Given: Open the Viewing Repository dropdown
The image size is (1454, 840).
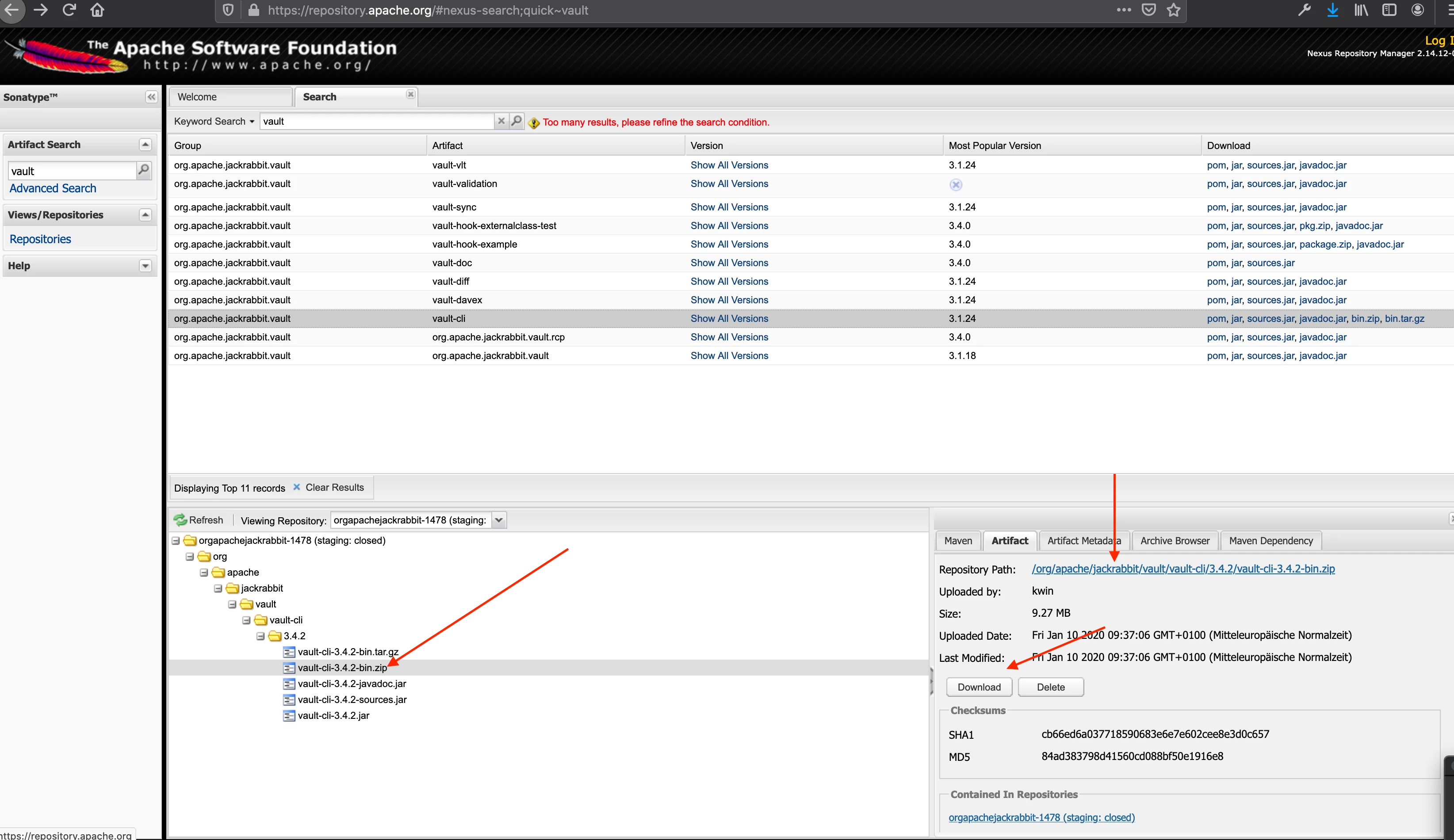Looking at the screenshot, I should [x=499, y=520].
